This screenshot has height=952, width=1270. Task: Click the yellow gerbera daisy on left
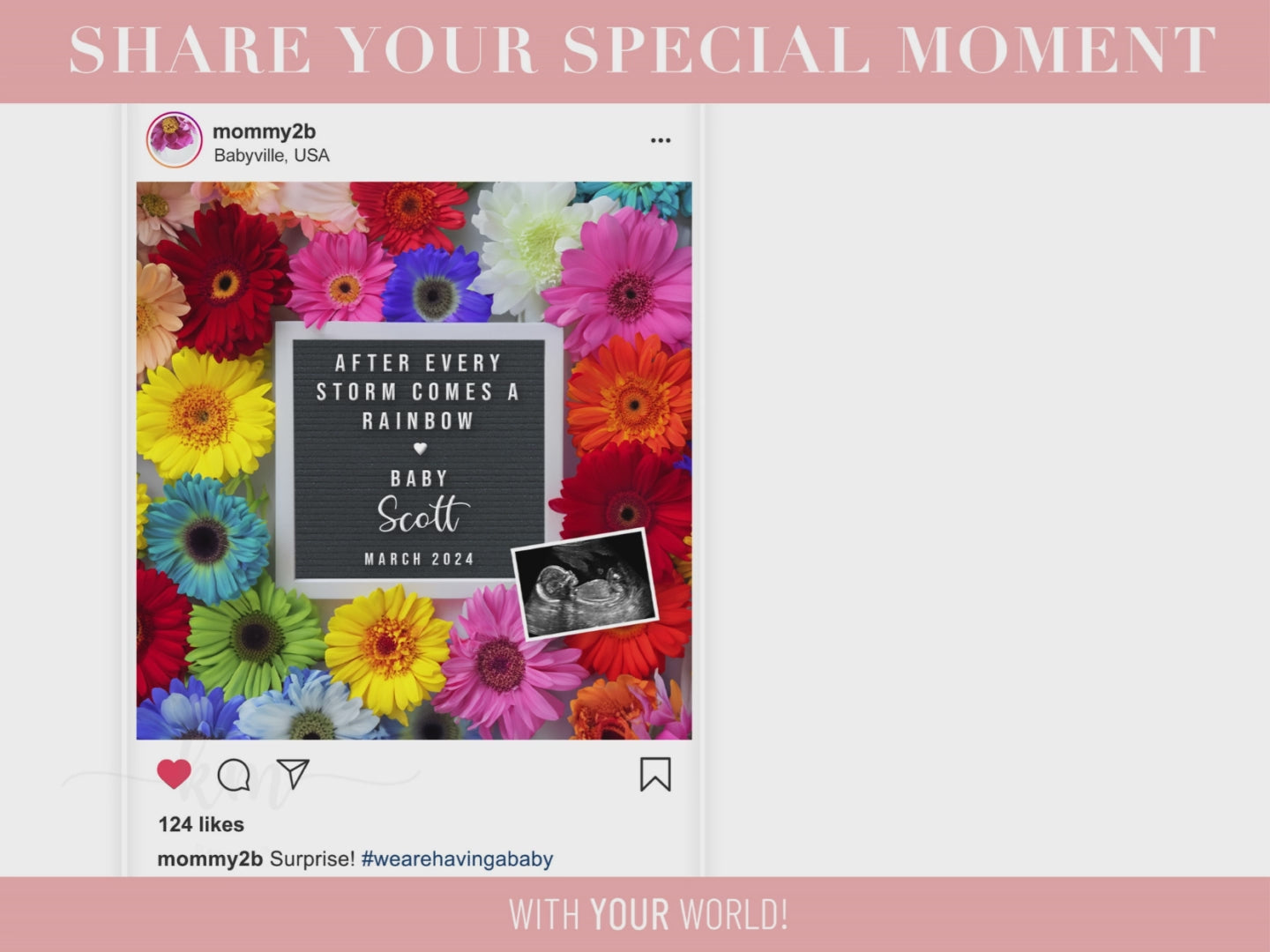[205, 414]
